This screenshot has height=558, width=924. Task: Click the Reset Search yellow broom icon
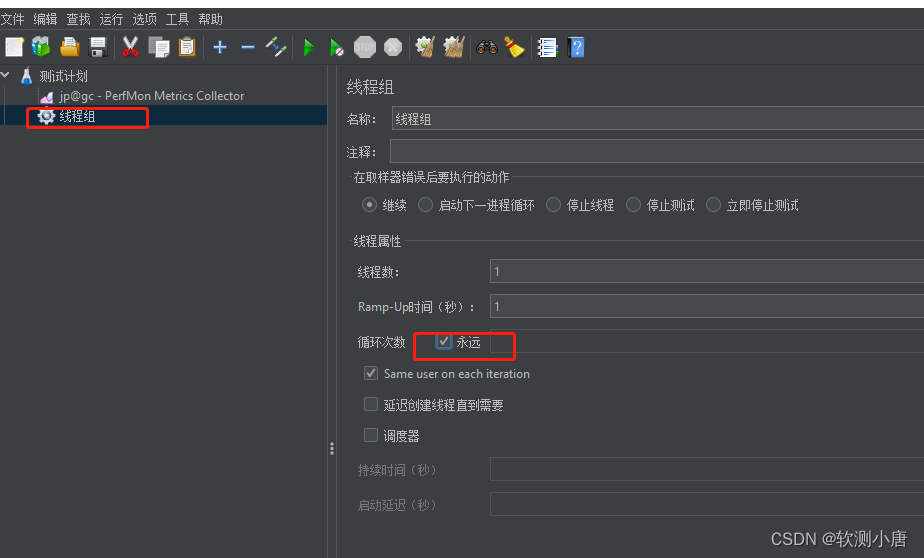(x=515, y=47)
